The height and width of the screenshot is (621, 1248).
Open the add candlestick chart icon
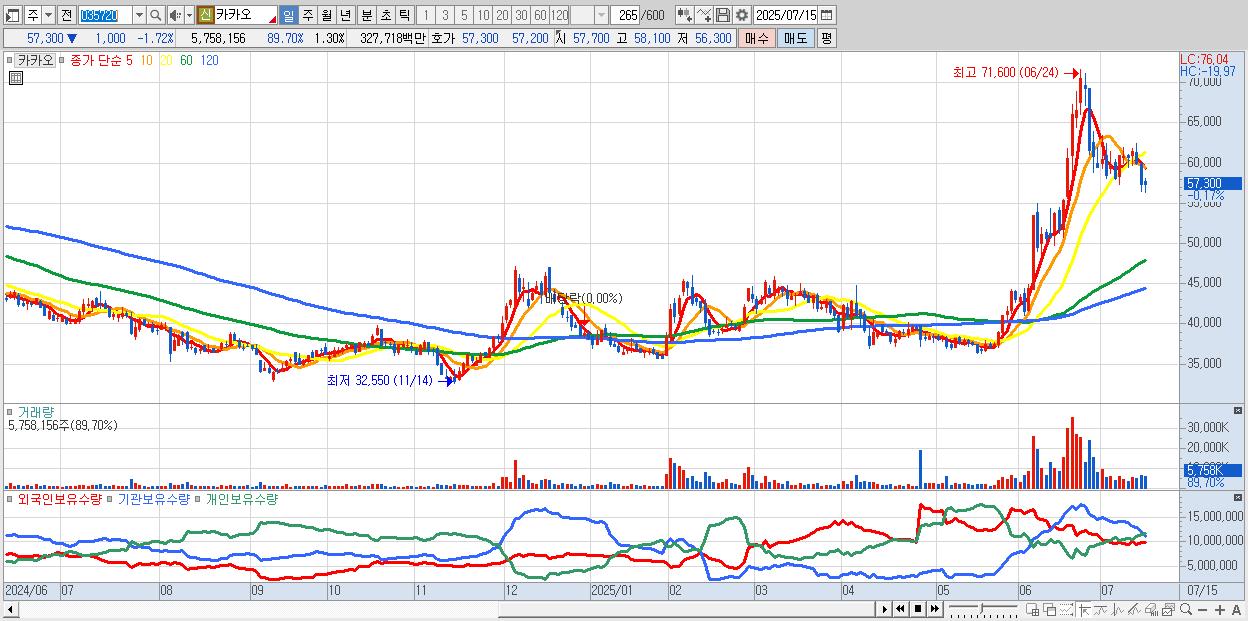click(x=685, y=16)
